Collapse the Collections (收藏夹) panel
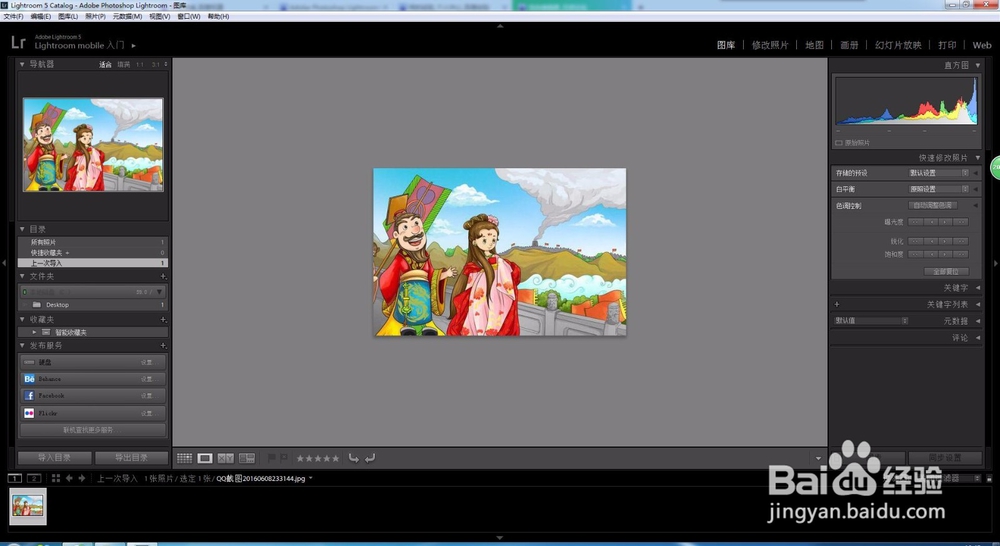 [22, 319]
